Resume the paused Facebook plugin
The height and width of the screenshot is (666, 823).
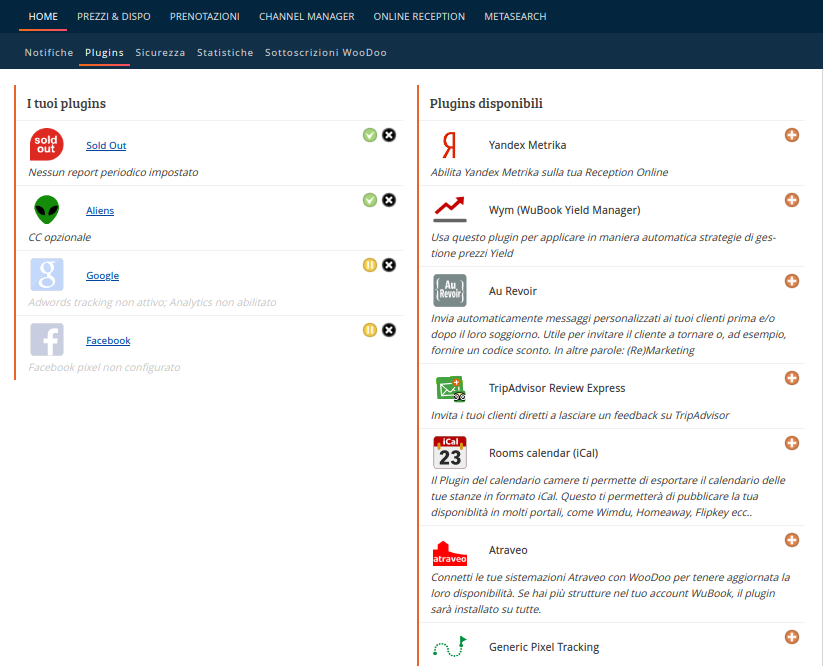tap(370, 330)
